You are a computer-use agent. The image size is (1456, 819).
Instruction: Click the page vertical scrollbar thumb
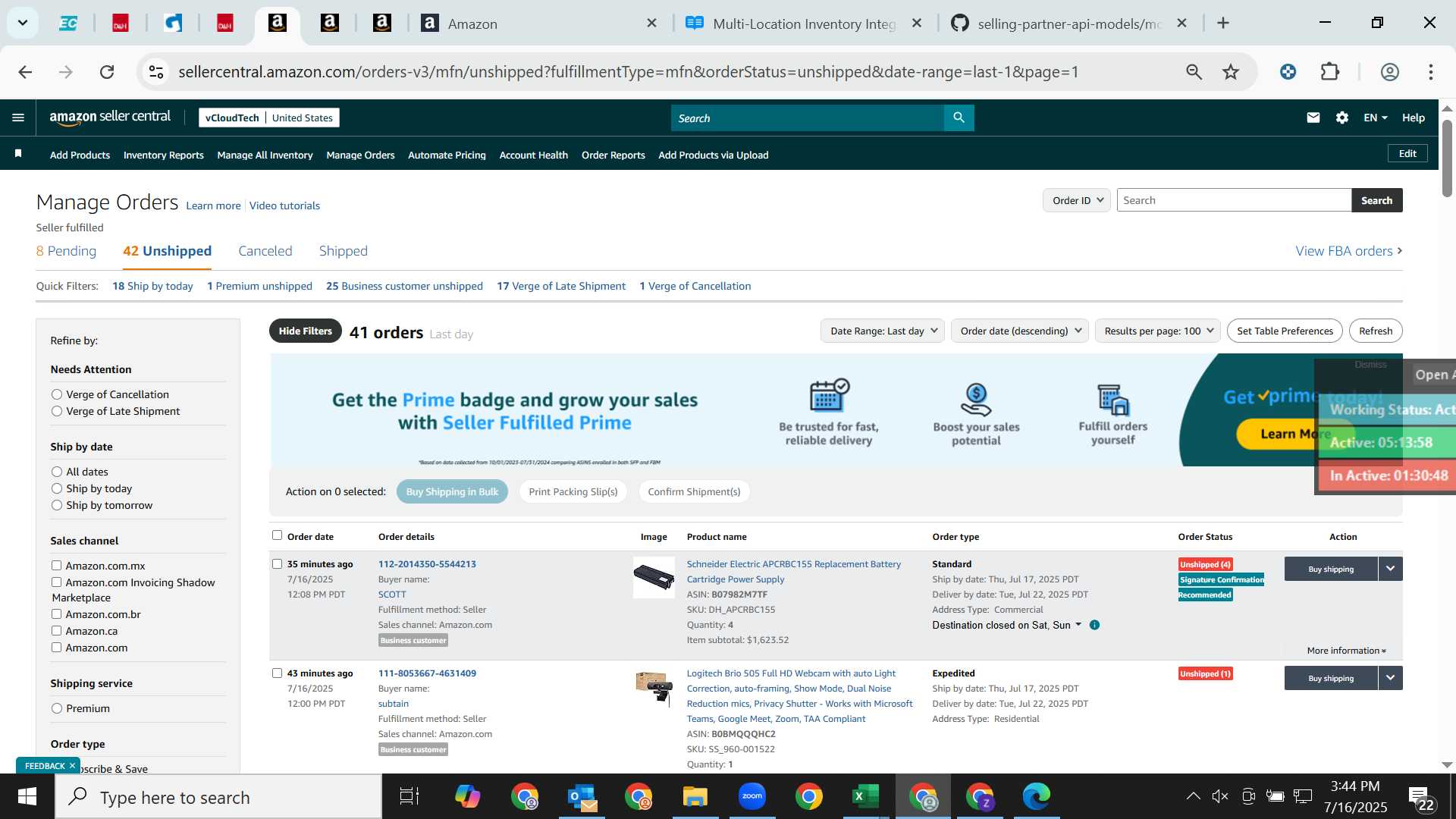pyautogui.click(x=1447, y=158)
